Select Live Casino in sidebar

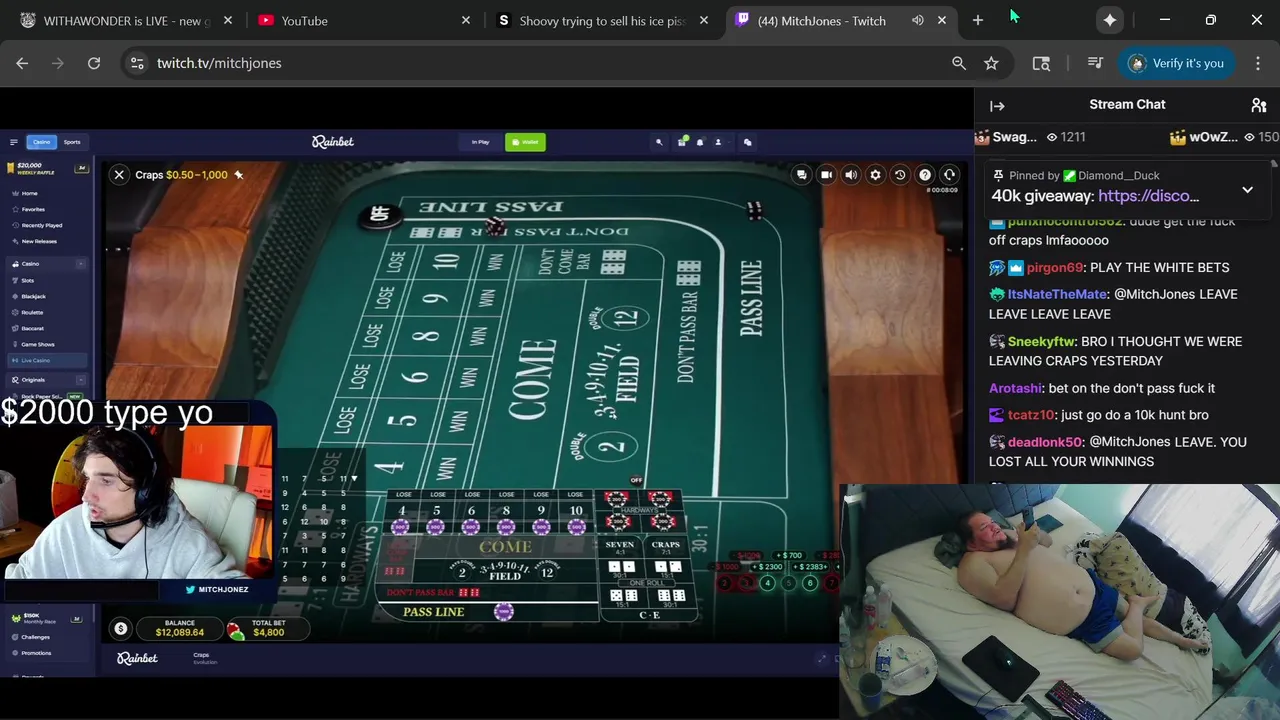(x=47, y=360)
